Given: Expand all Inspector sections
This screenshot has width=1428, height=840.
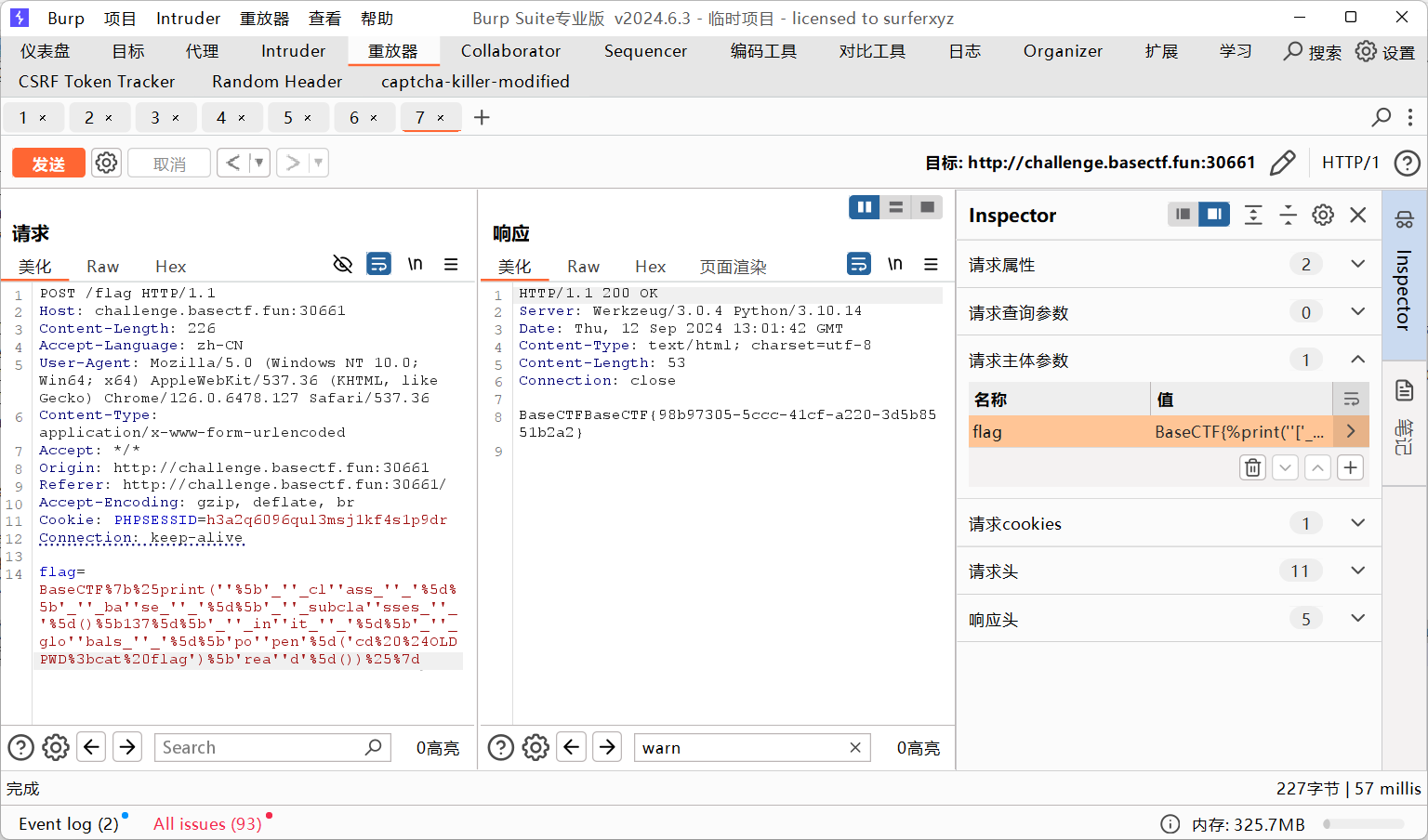Looking at the screenshot, I should click(1253, 216).
